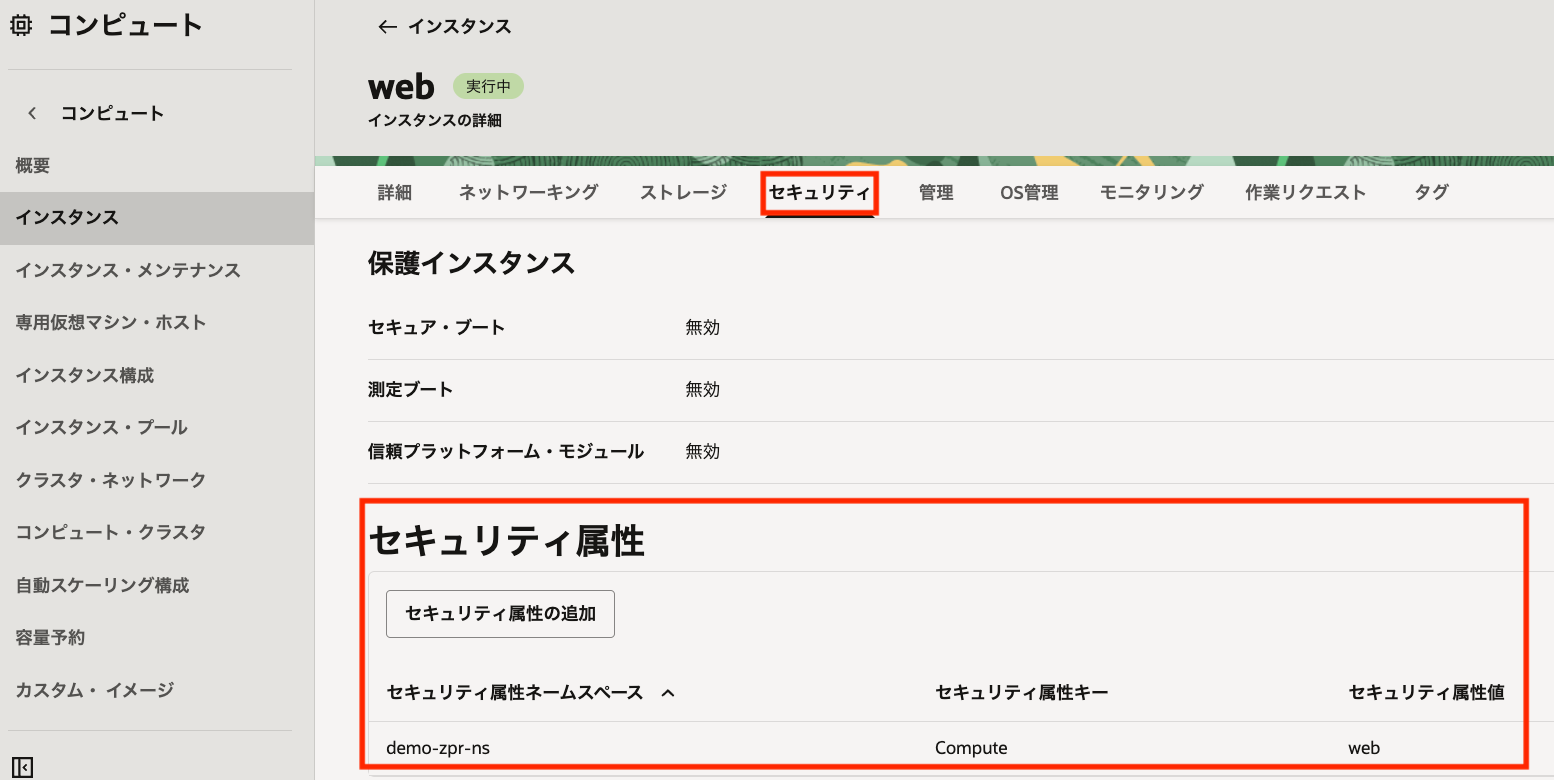Viewport: 1554px width, 780px height.
Task: Switch to the 詳細 tab
Action: 394,192
